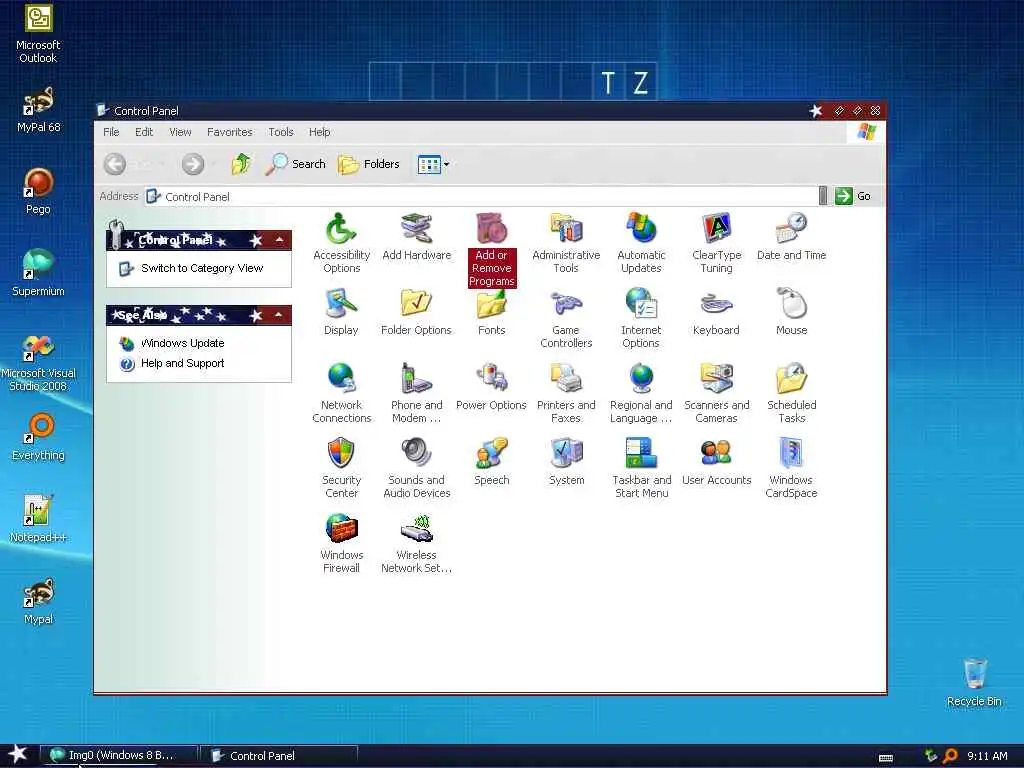Select Control Panel taskbar button
The width and height of the screenshot is (1024, 768).
[x=280, y=756]
